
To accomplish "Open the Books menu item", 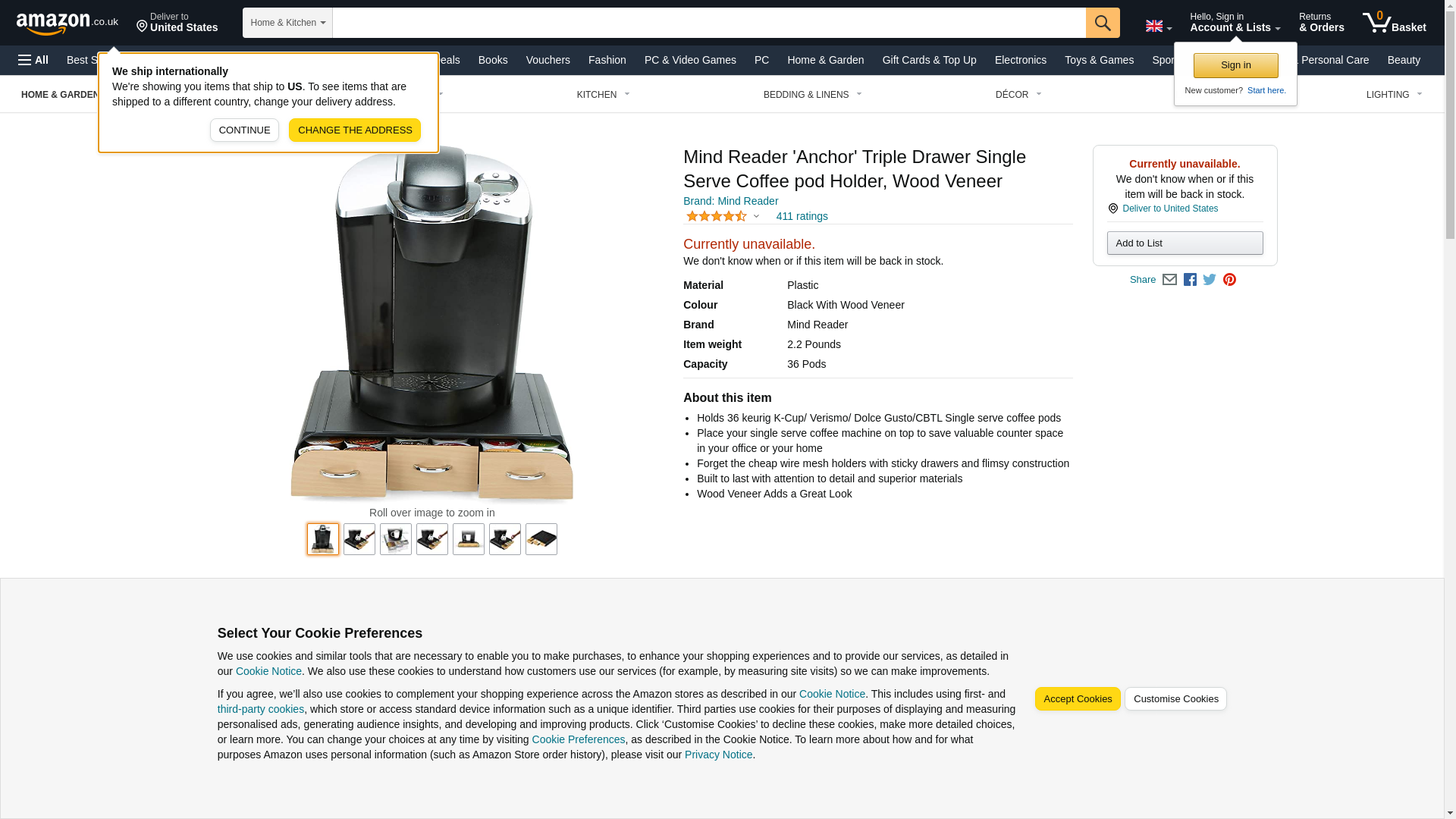I will click(493, 60).
